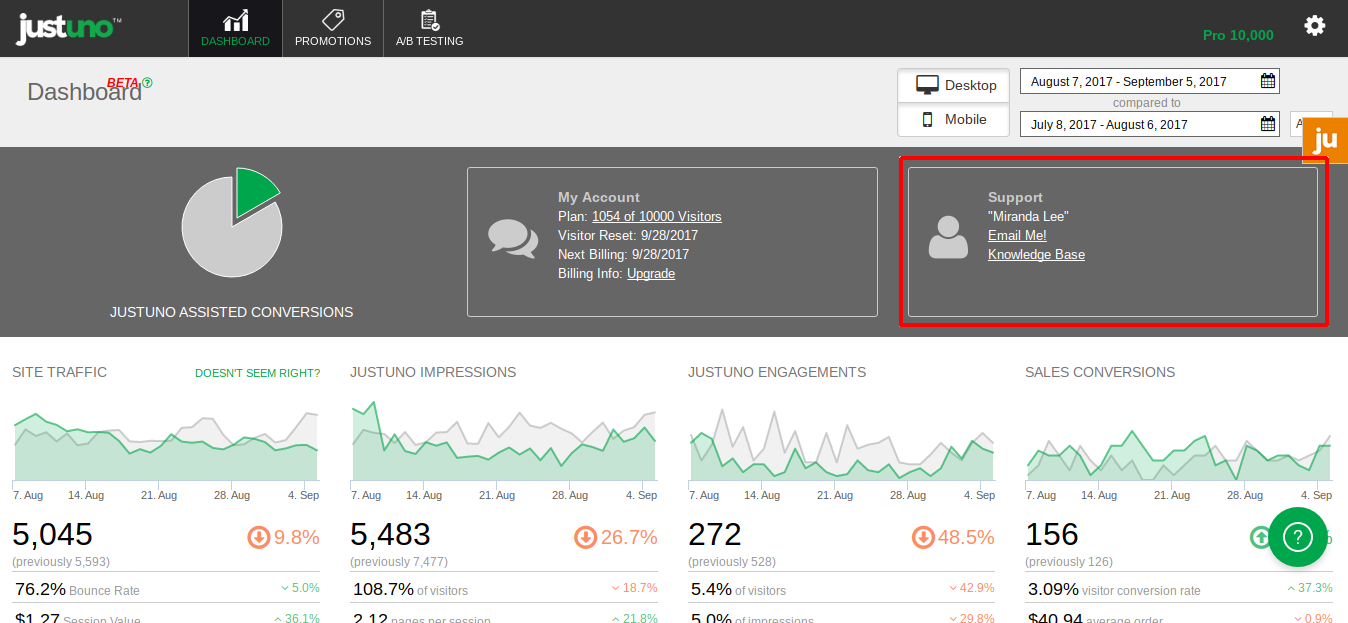
Task: Click the 'compared to' label between date ranges
Action: 1147,103
